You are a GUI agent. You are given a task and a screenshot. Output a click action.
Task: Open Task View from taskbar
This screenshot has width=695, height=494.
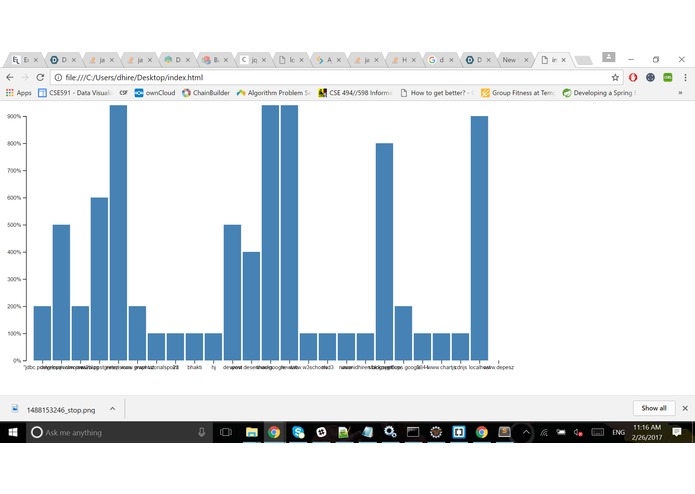coord(226,432)
